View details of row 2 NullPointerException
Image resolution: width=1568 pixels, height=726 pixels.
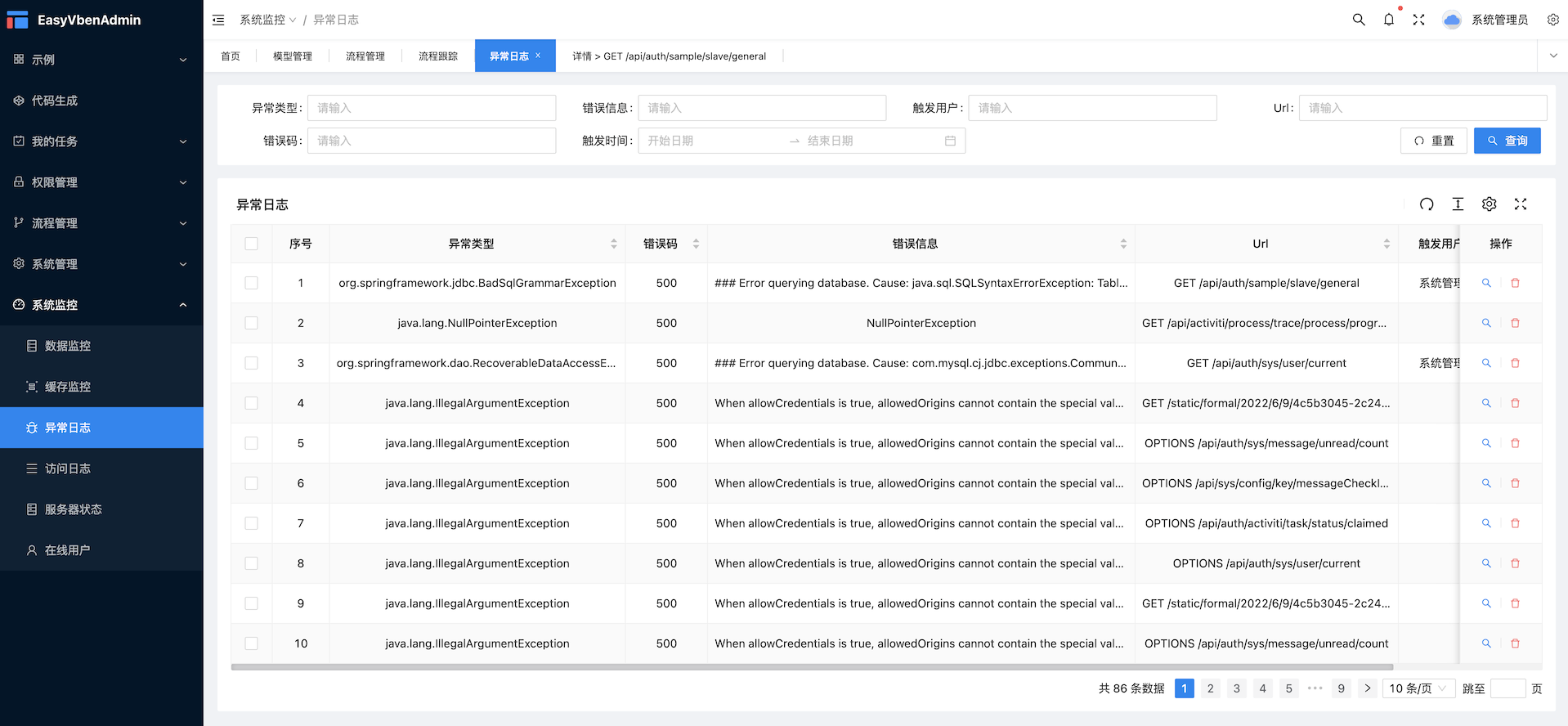(1486, 323)
